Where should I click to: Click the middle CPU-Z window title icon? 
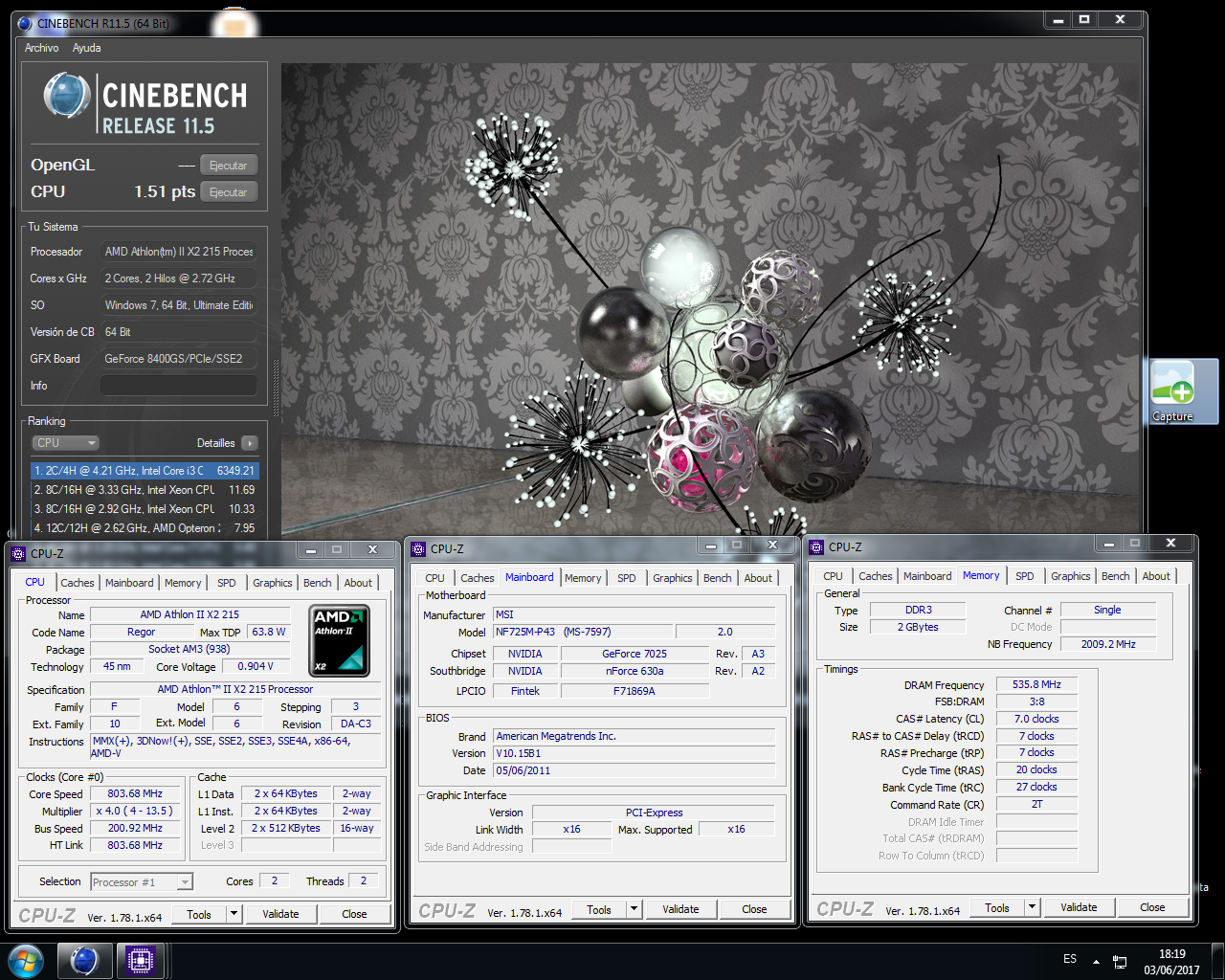click(418, 548)
